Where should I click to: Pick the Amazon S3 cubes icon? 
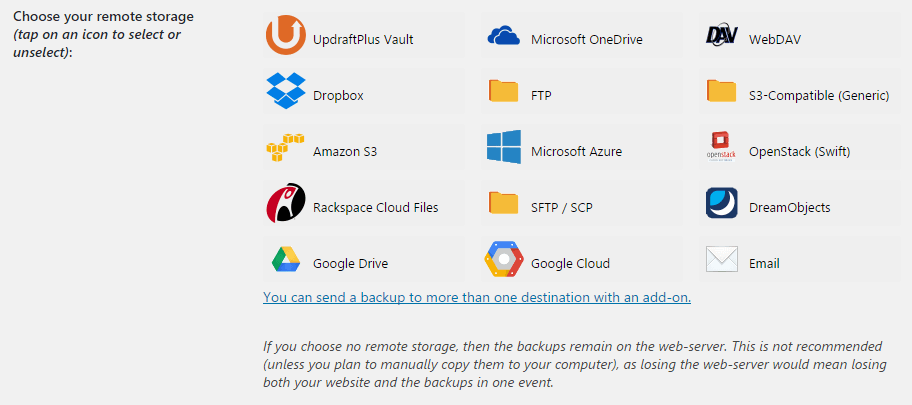286,147
